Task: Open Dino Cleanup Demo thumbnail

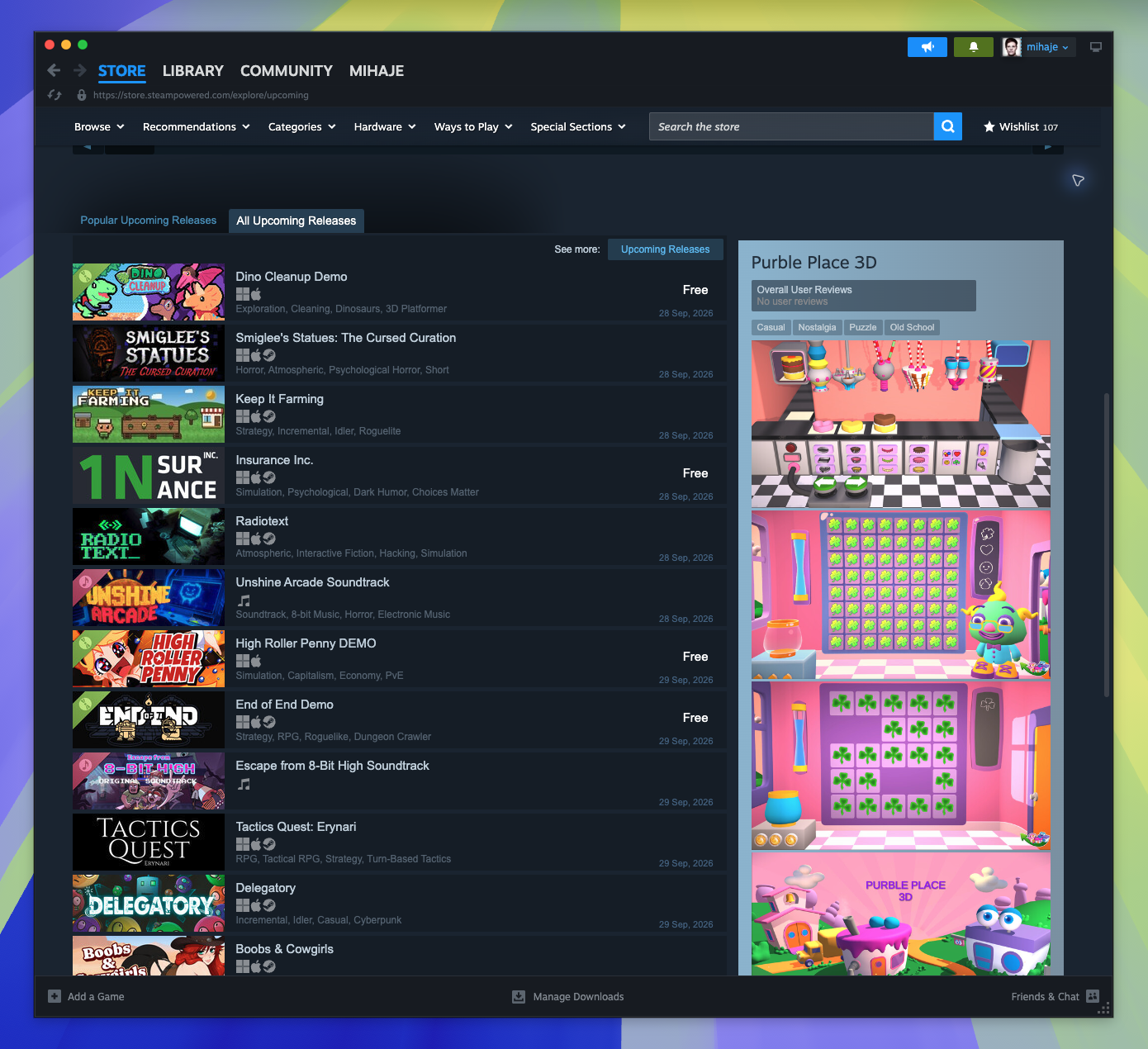Action: 149,292
